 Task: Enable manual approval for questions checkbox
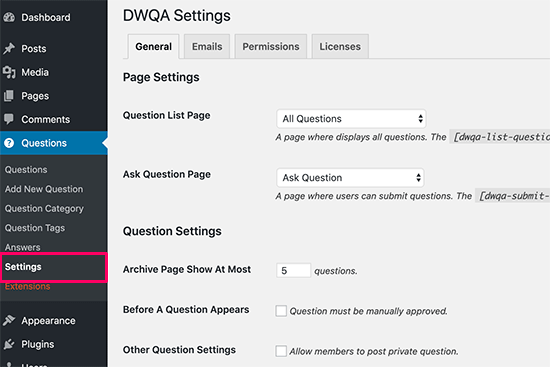(281, 311)
